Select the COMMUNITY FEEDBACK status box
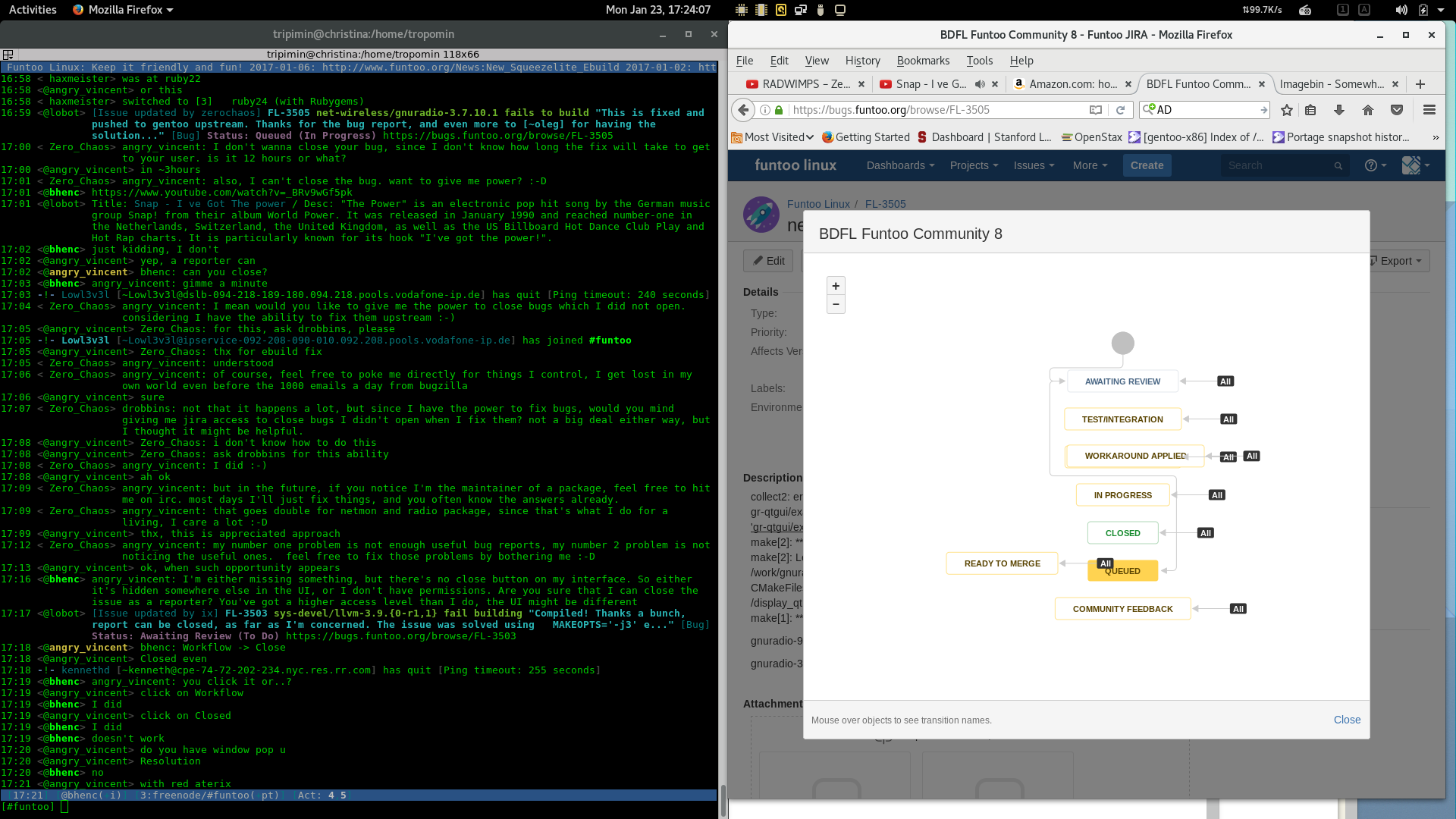The image size is (1456, 819). [1122, 609]
